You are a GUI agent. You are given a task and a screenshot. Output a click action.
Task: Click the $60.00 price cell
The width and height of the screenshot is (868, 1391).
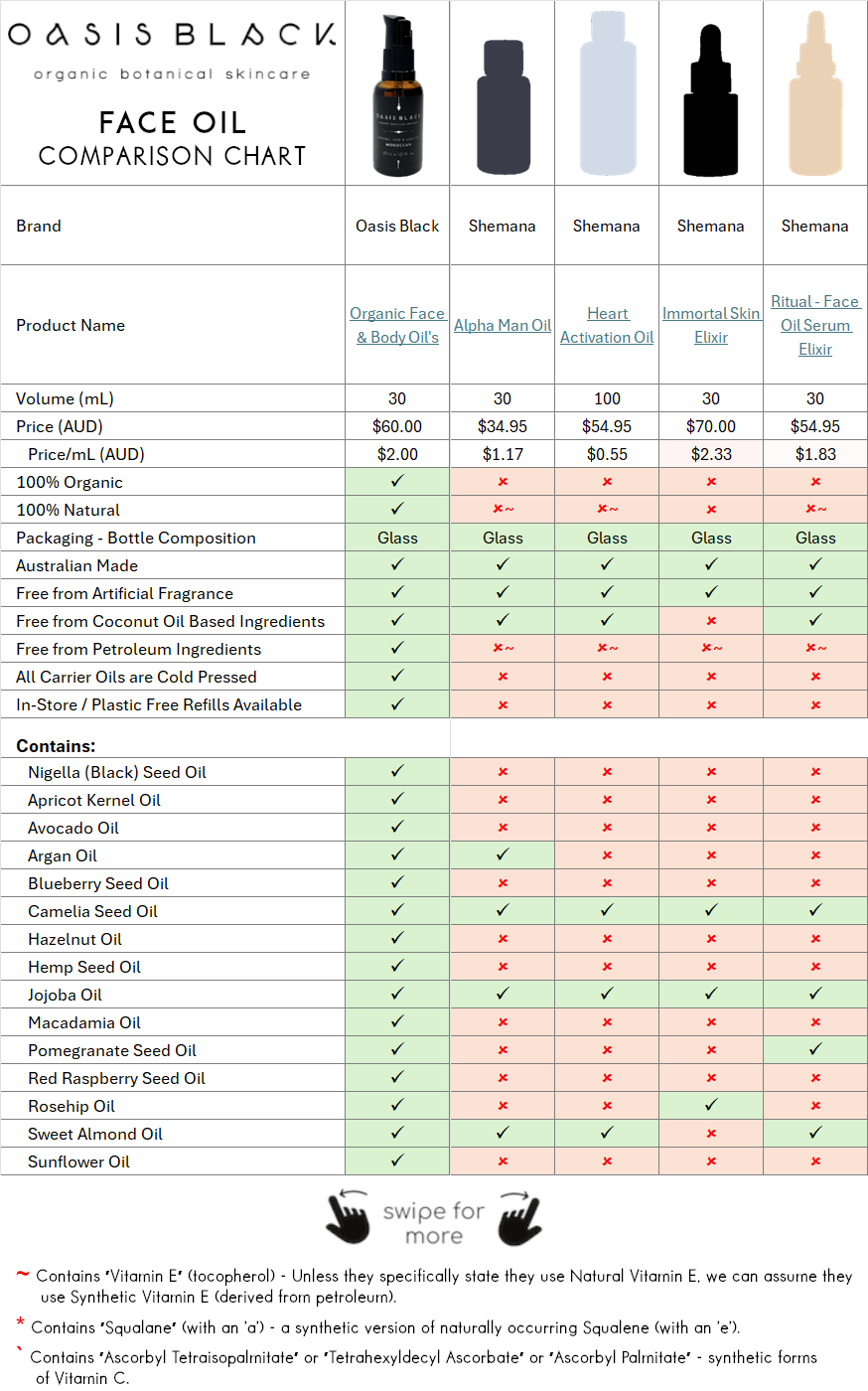397,426
